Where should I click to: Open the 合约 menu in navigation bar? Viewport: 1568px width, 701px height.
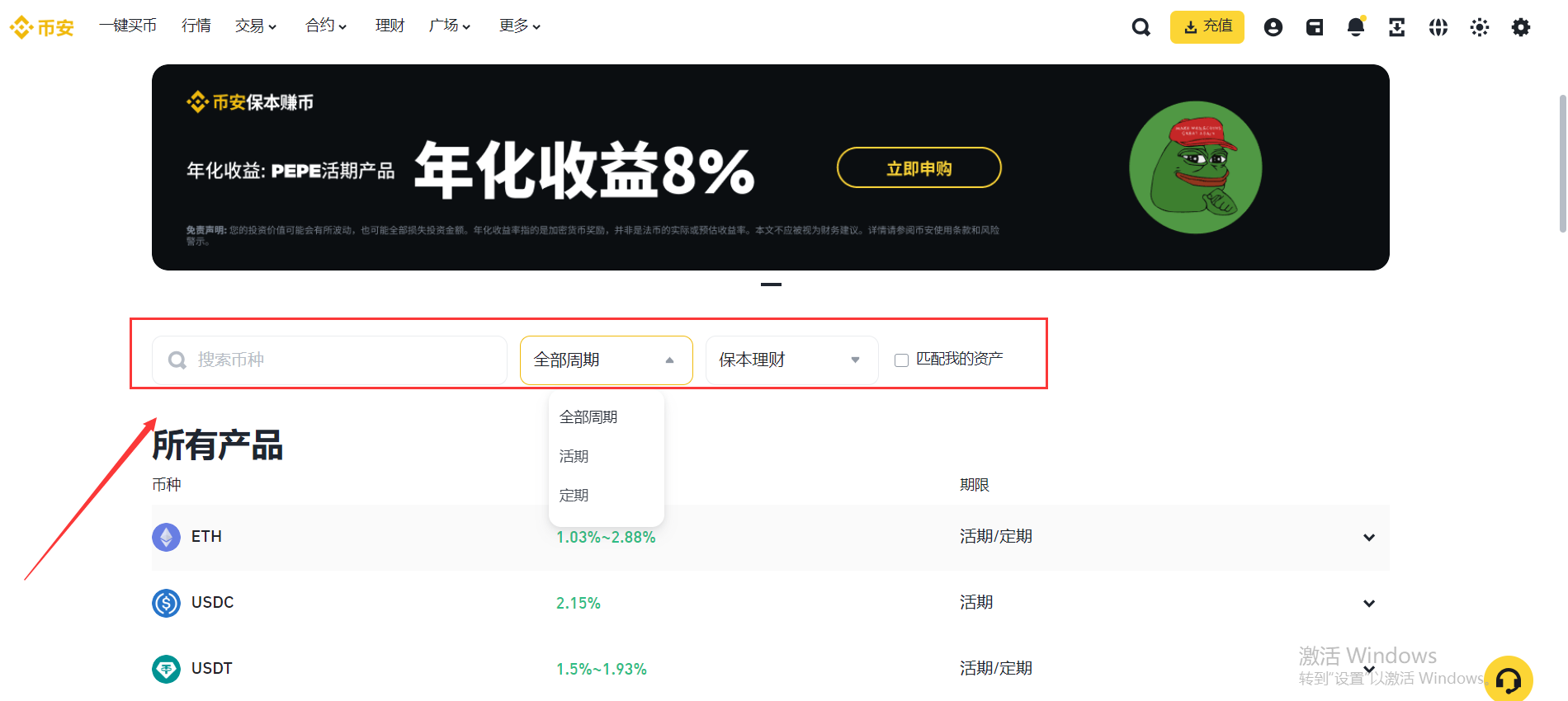(325, 26)
